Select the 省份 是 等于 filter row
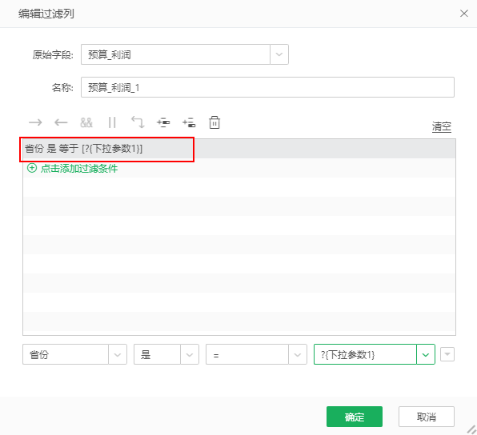The width and height of the screenshot is (477, 435). [x=239, y=149]
